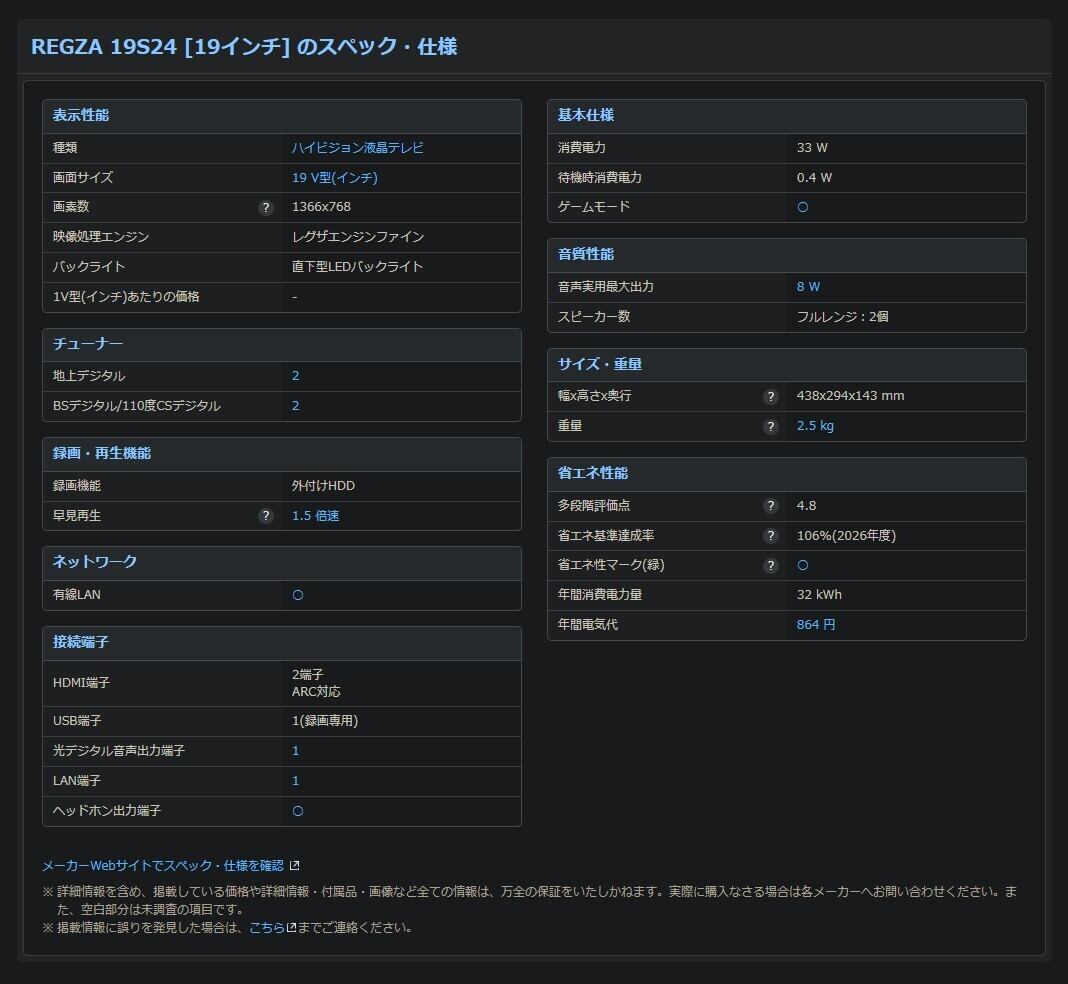Open the 8 W audio output link

[808, 287]
